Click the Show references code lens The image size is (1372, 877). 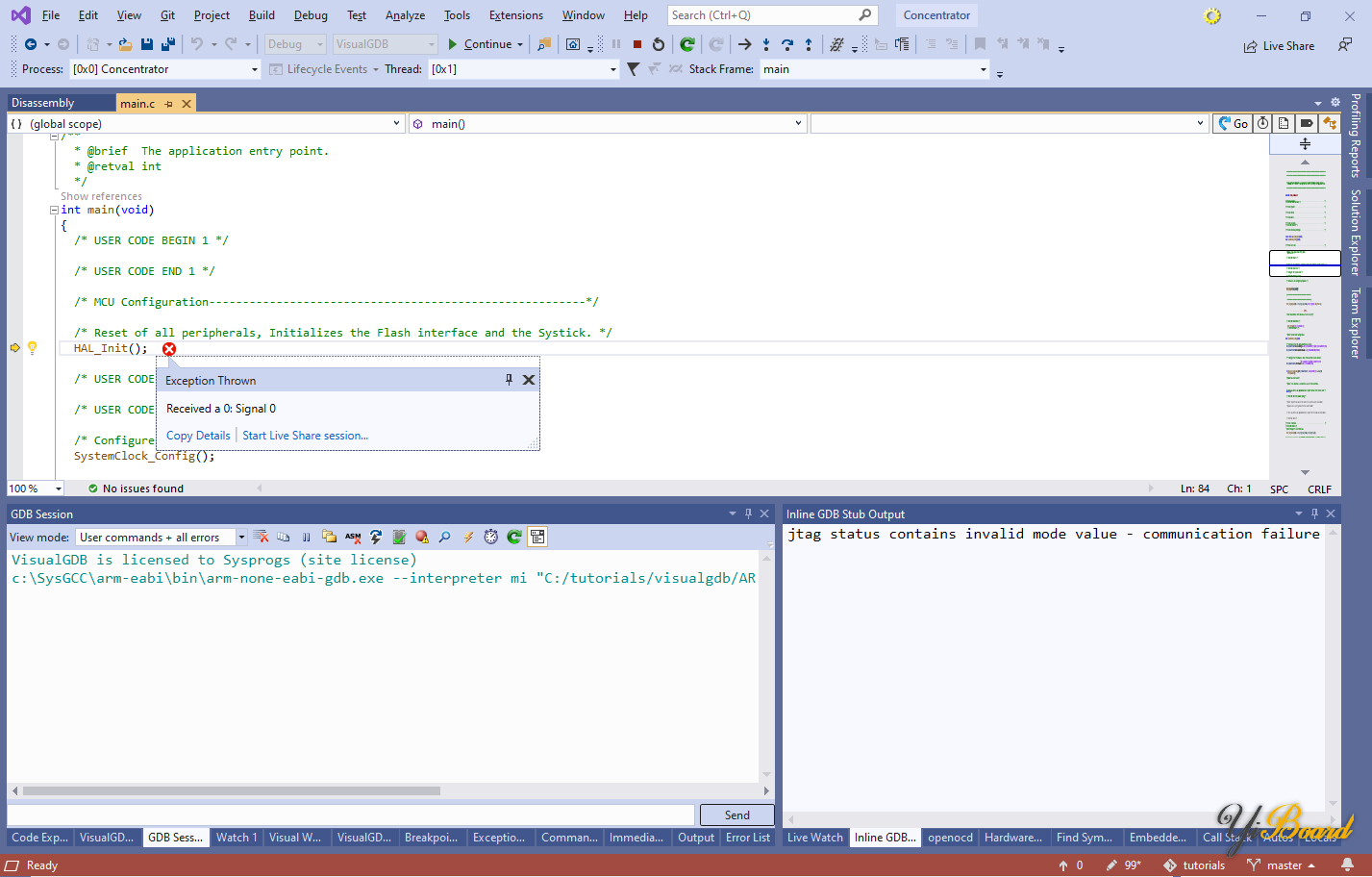(101, 196)
